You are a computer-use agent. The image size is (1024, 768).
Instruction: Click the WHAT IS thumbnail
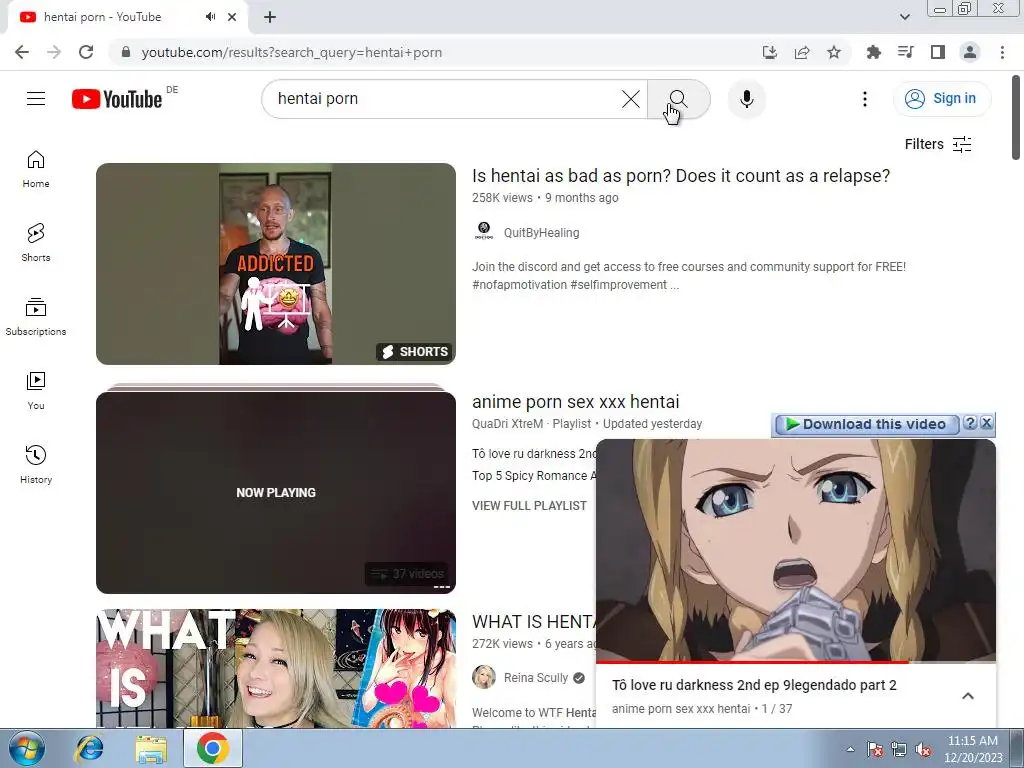(276, 669)
